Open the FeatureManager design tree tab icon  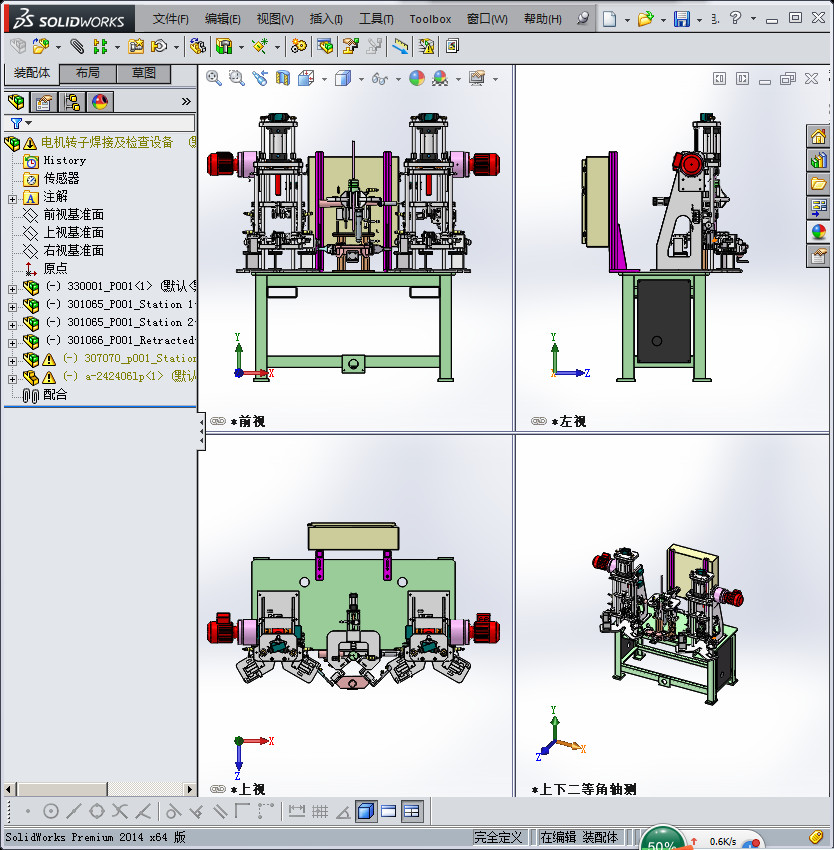pos(16,102)
